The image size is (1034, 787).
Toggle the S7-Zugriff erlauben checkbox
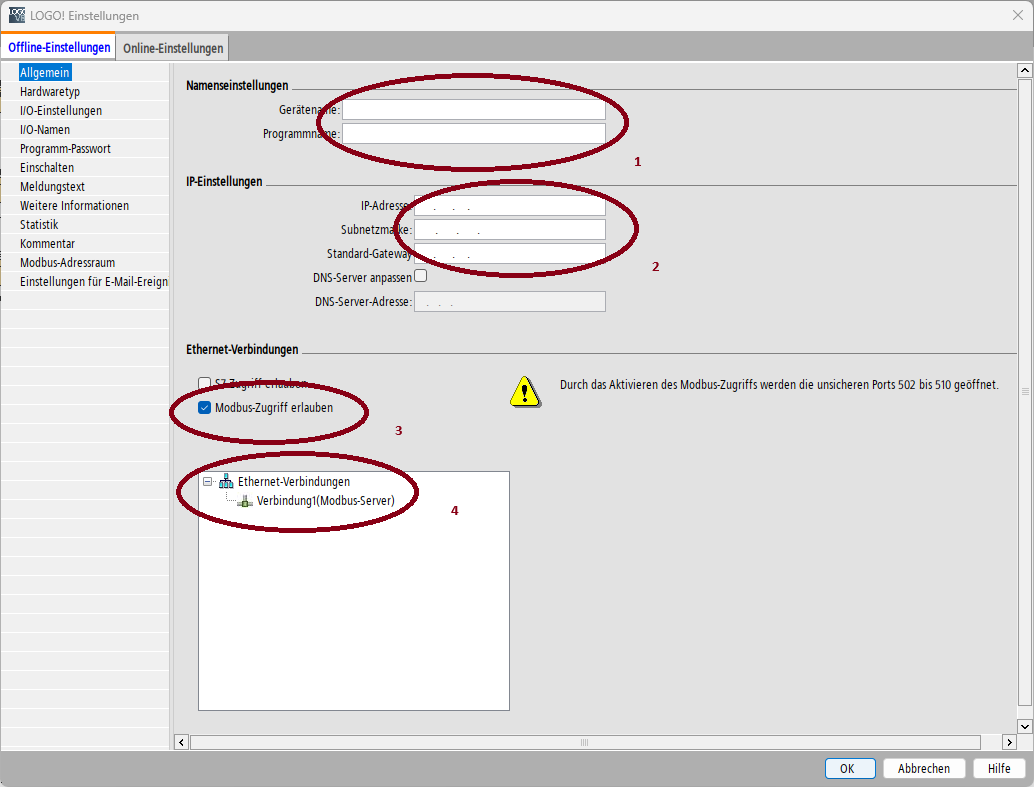pyautogui.click(x=205, y=383)
